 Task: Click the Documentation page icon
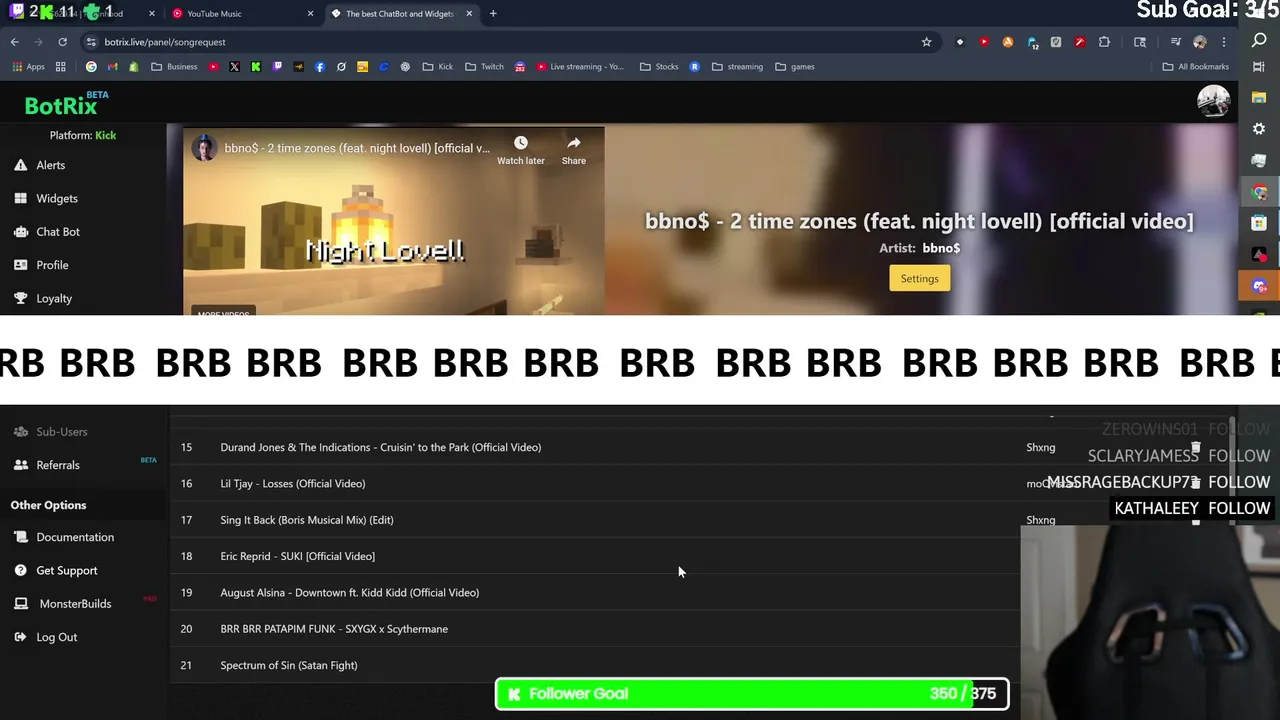click(x=20, y=537)
